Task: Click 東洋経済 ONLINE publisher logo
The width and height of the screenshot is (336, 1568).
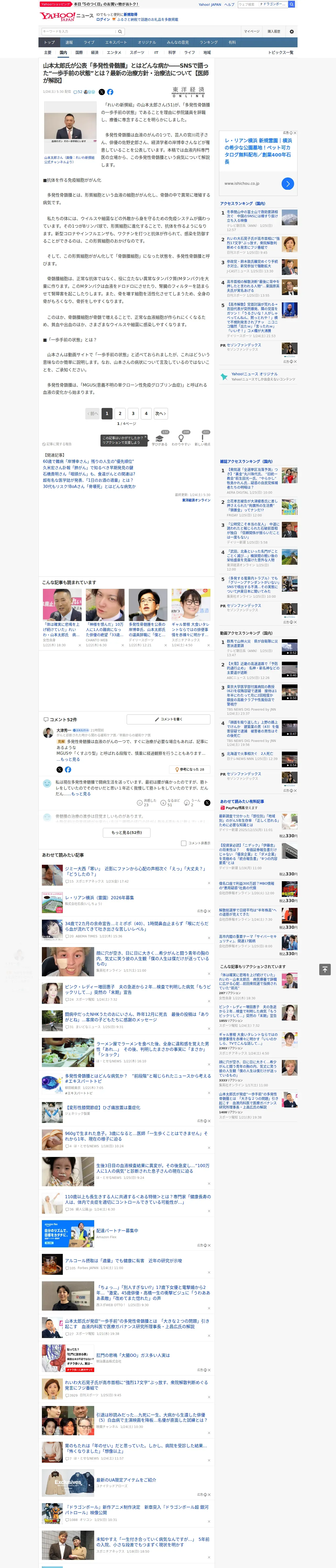Action: tap(188, 92)
